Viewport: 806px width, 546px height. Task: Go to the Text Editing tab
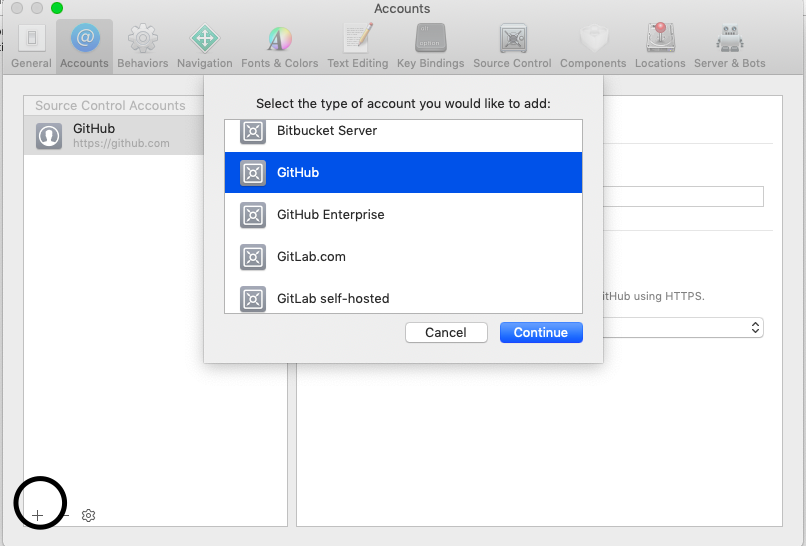click(x=358, y=46)
